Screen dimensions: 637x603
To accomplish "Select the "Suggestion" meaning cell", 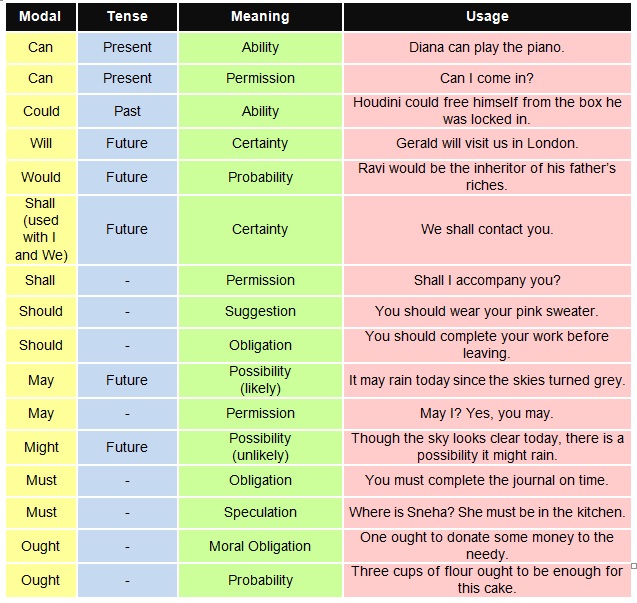I will (x=260, y=311).
